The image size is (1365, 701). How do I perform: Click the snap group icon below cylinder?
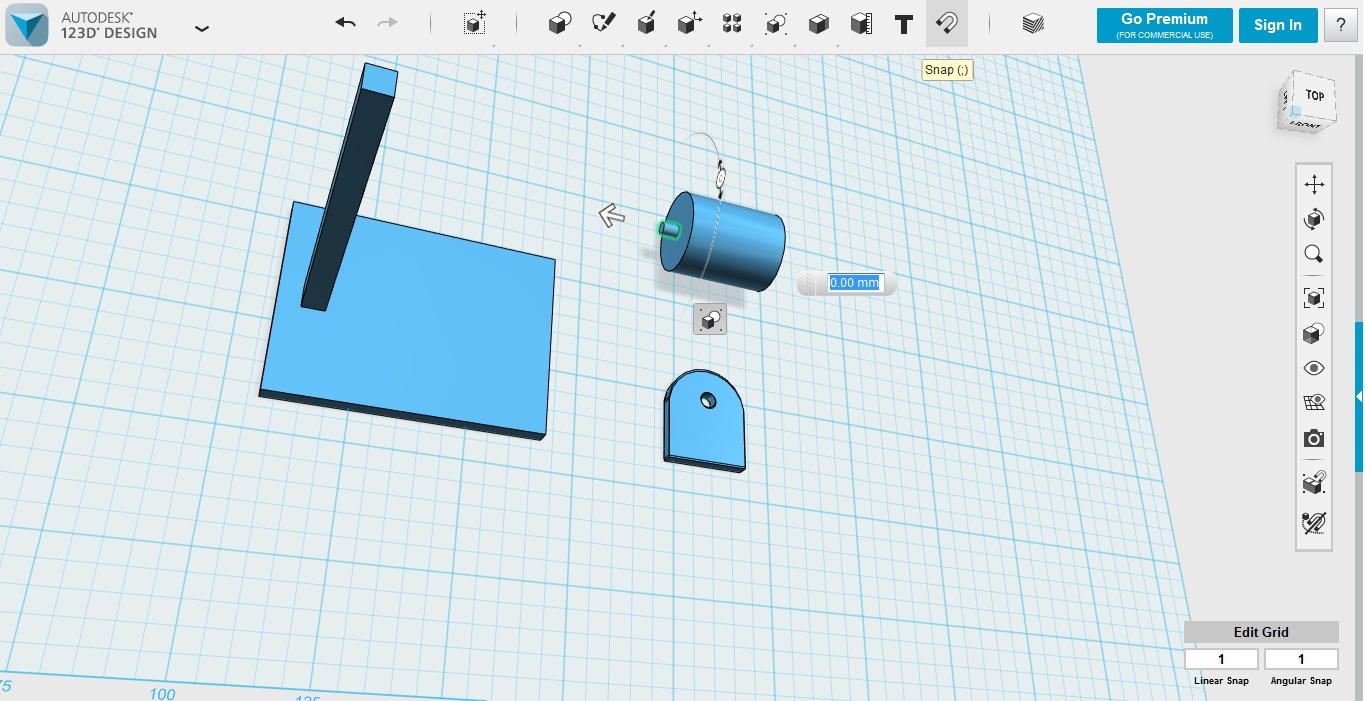(x=710, y=319)
